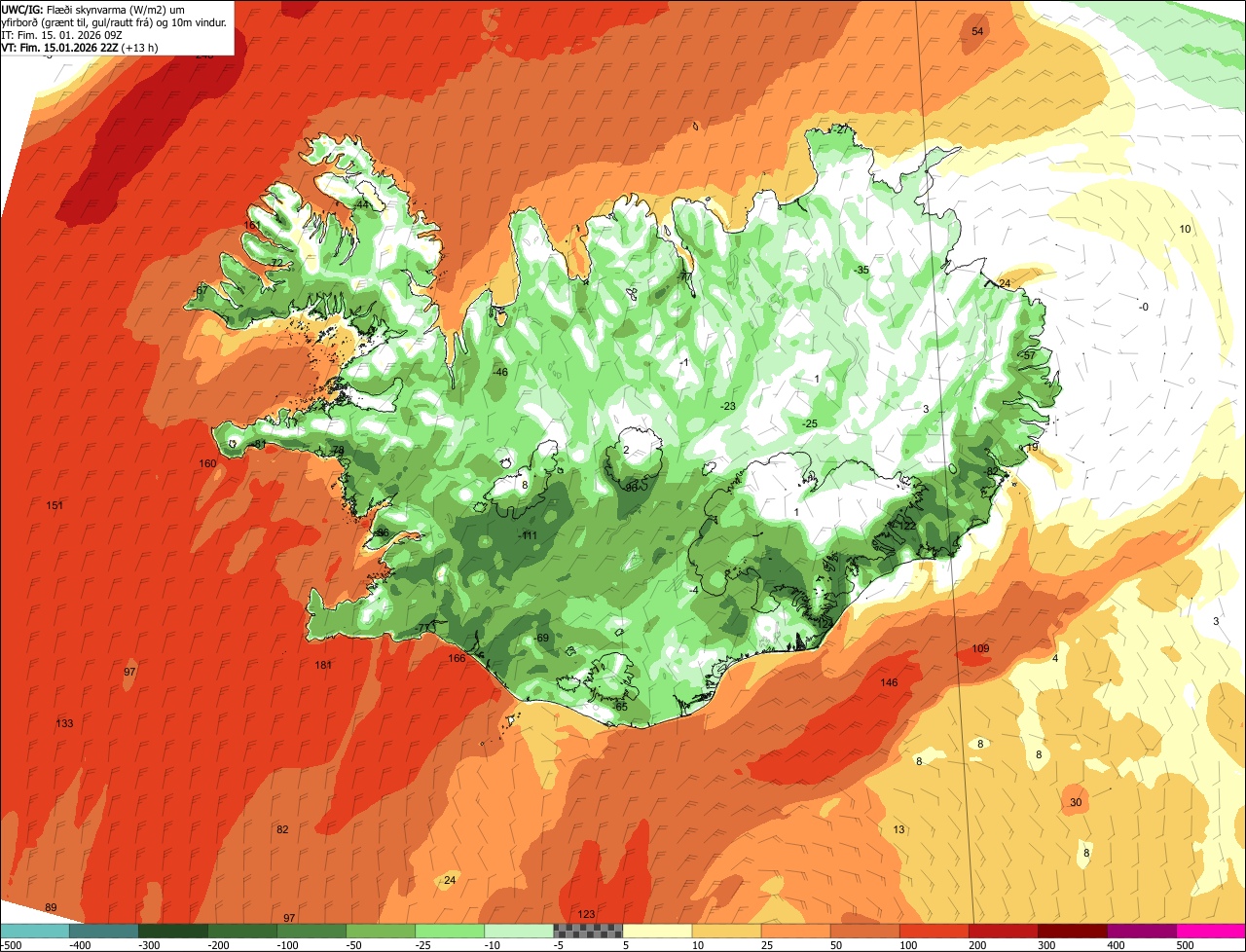1246x952 pixels.
Task: Click the -300 to -200 dark green legend swatch
Action: coord(173,931)
